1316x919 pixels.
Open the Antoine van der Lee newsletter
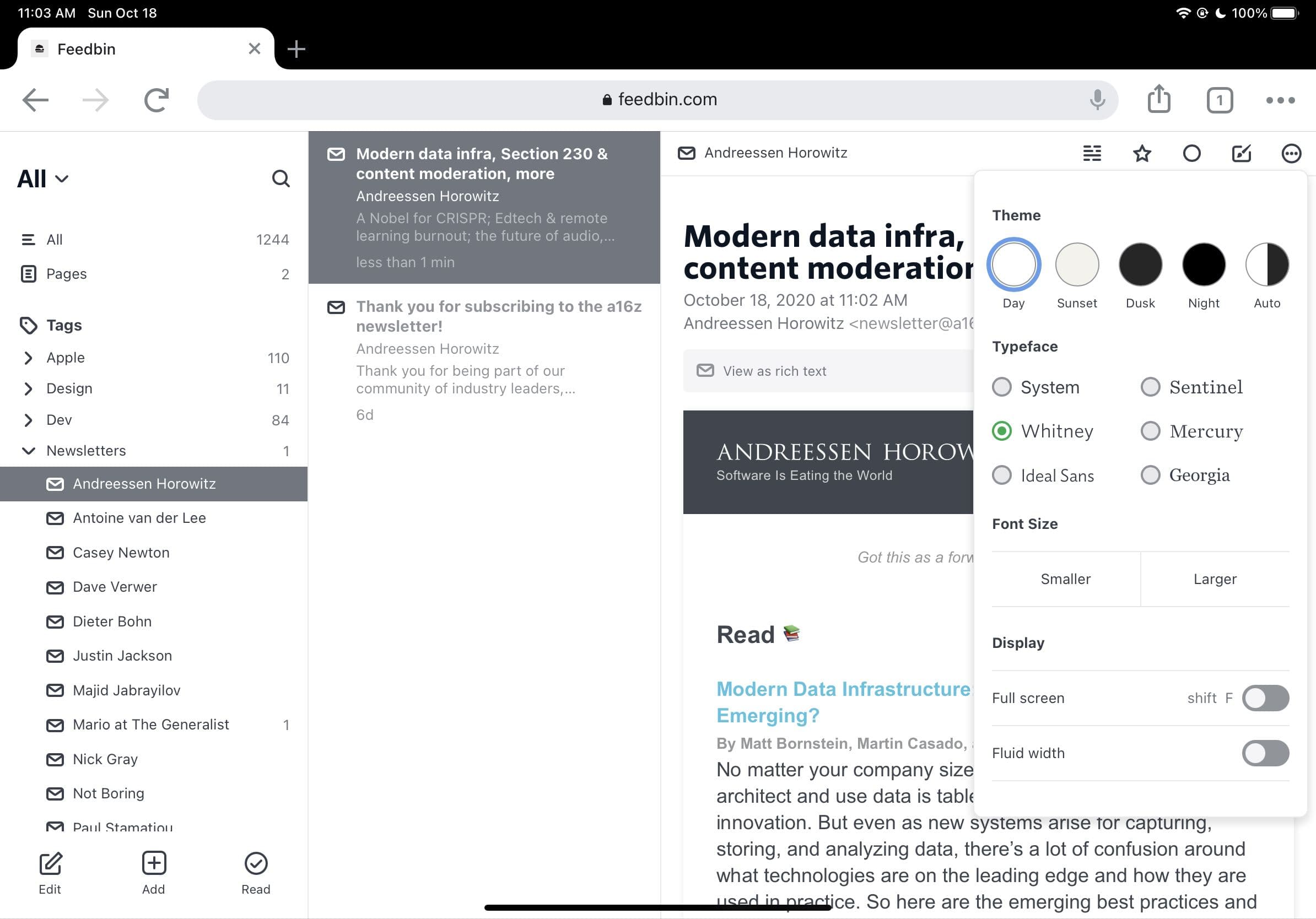pyautogui.click(x=154, y=518)
